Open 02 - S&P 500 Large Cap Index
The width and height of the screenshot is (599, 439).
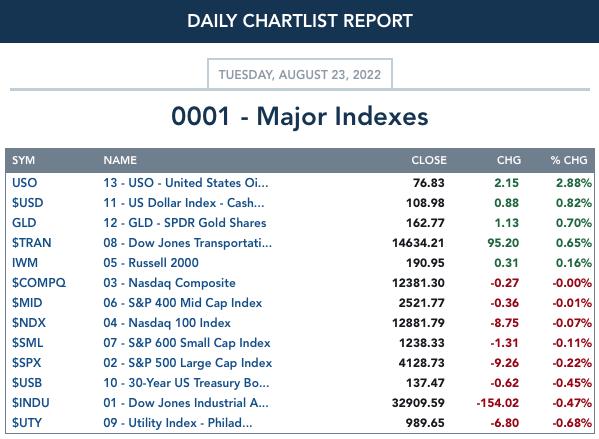point(188,363)
